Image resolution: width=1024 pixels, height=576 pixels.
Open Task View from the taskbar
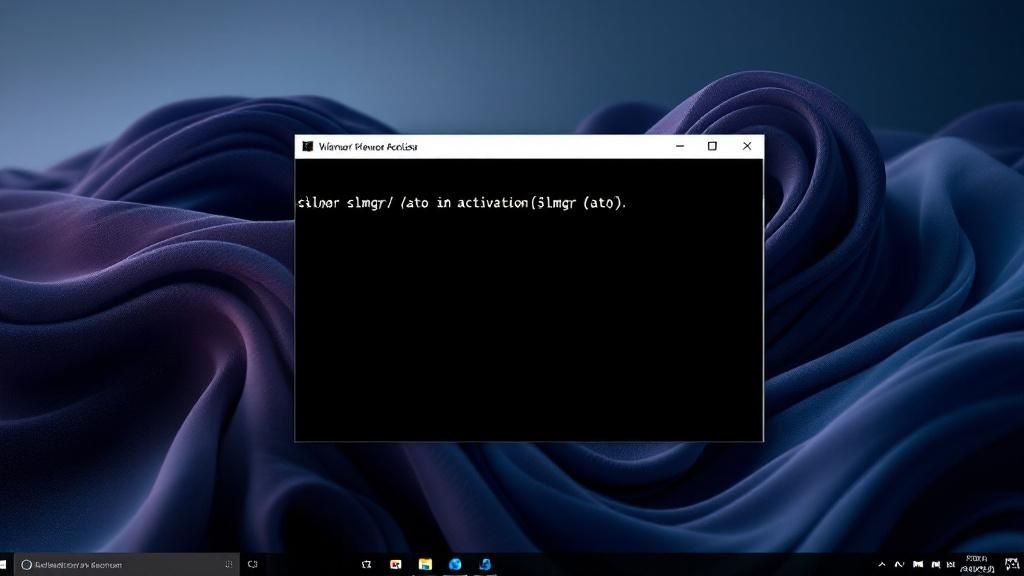pos(253,564)
